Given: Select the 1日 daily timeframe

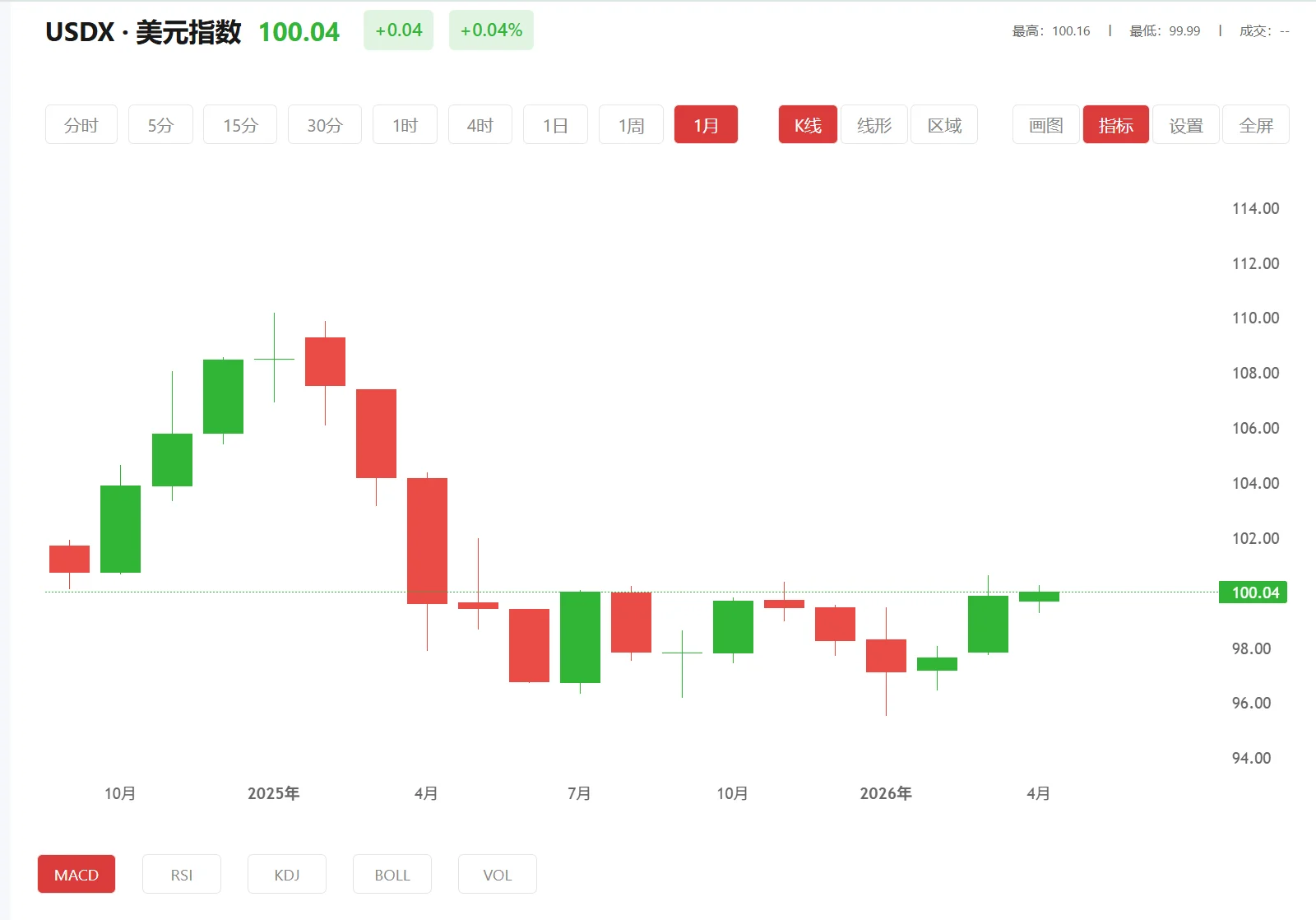Looking at the screenshot, I should click(x=555, y=125).
